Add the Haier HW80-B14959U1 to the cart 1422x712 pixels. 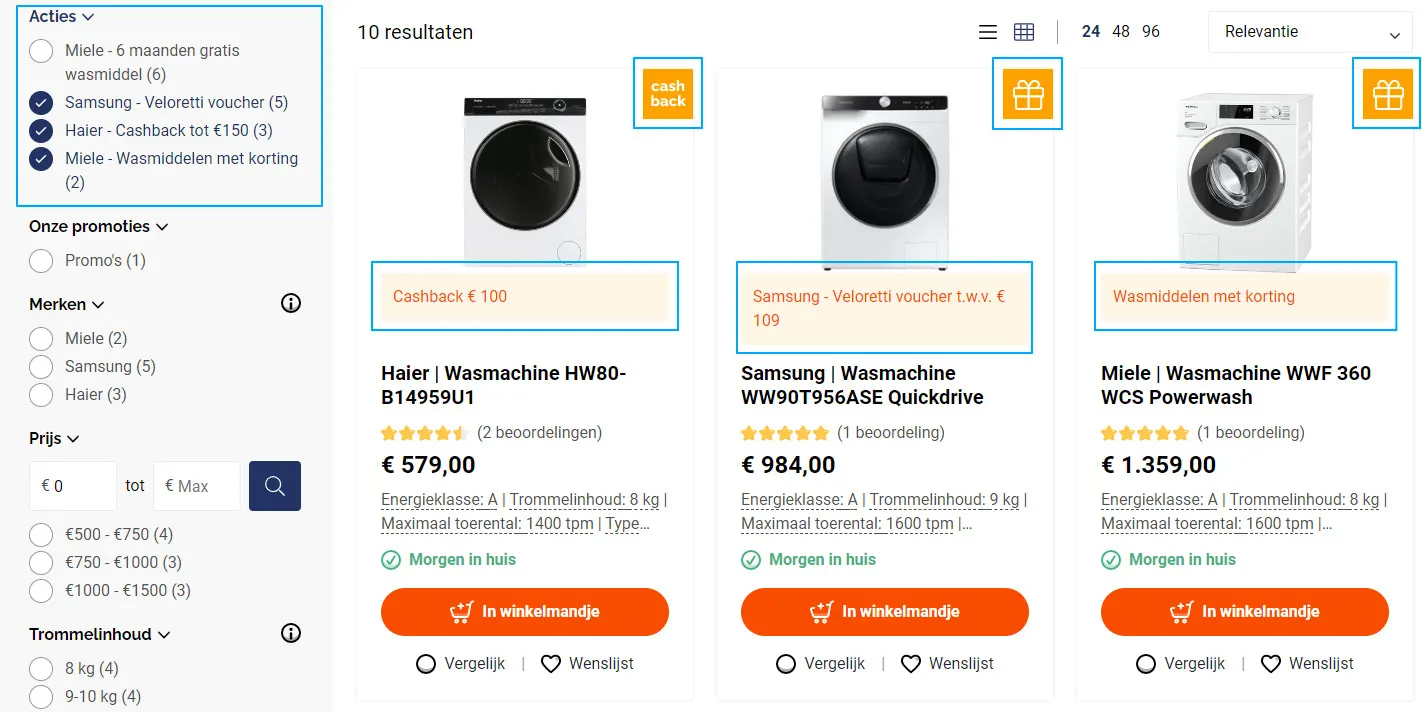pyautogui.click(x=524, y=611)
